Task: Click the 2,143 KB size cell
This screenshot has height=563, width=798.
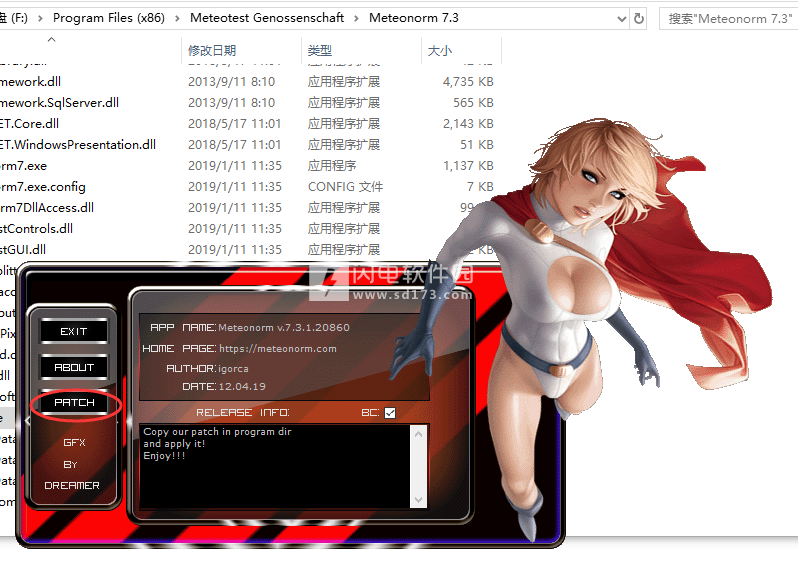Action: coord(468,124)
